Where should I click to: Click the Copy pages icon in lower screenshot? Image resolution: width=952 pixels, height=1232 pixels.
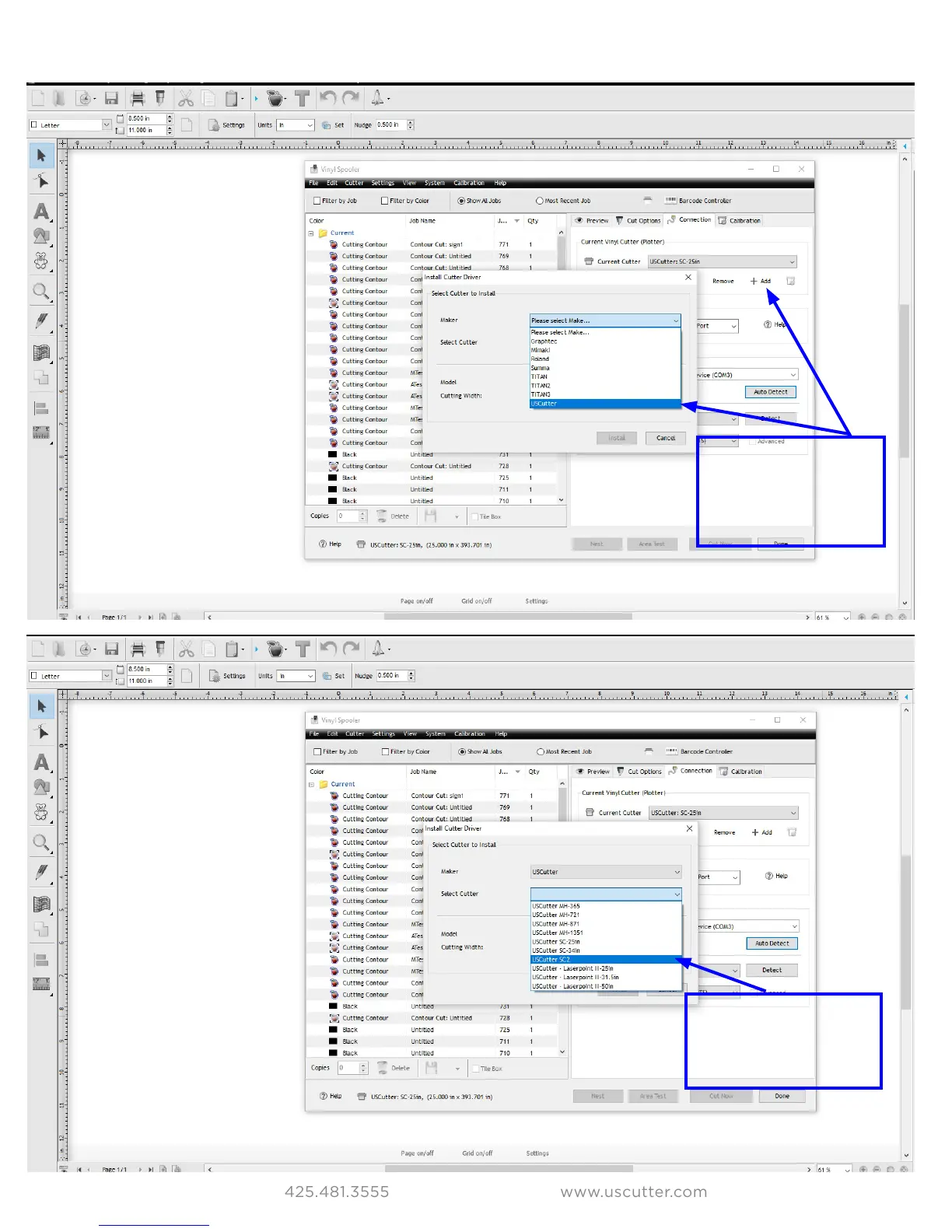pos(209,649)
